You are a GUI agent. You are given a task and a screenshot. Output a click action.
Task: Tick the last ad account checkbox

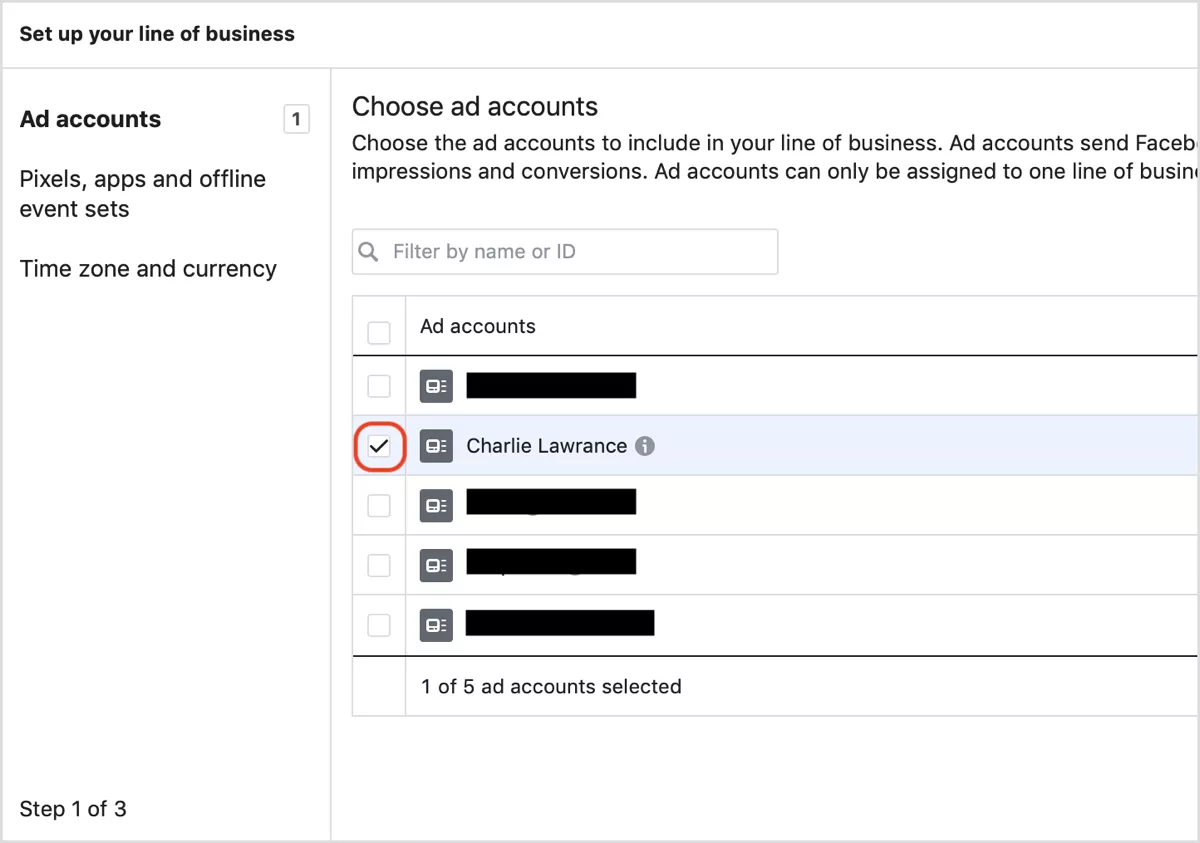tap(379, 626)
